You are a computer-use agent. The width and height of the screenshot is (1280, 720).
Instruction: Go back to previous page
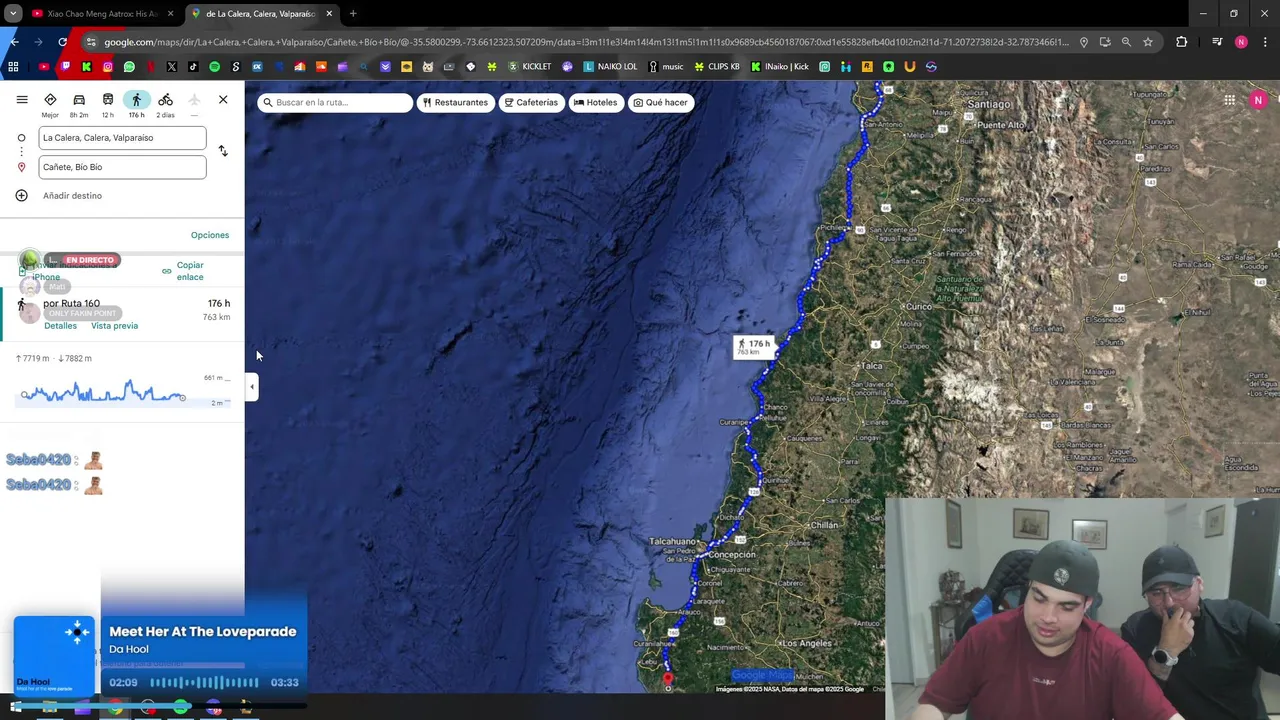pyautogui.click(x=14, y=42)
